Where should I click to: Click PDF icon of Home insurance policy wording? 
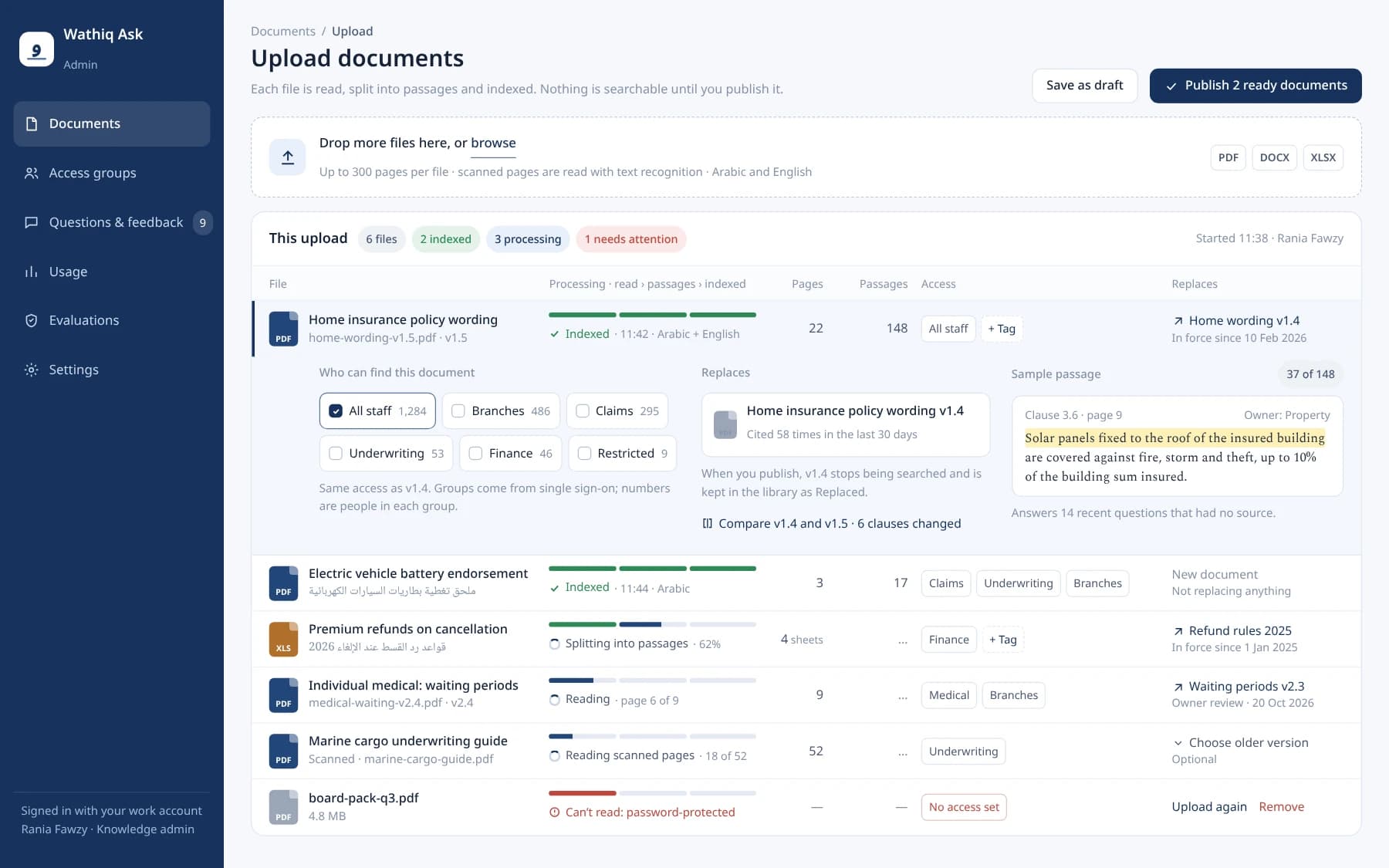pos(283,329)
